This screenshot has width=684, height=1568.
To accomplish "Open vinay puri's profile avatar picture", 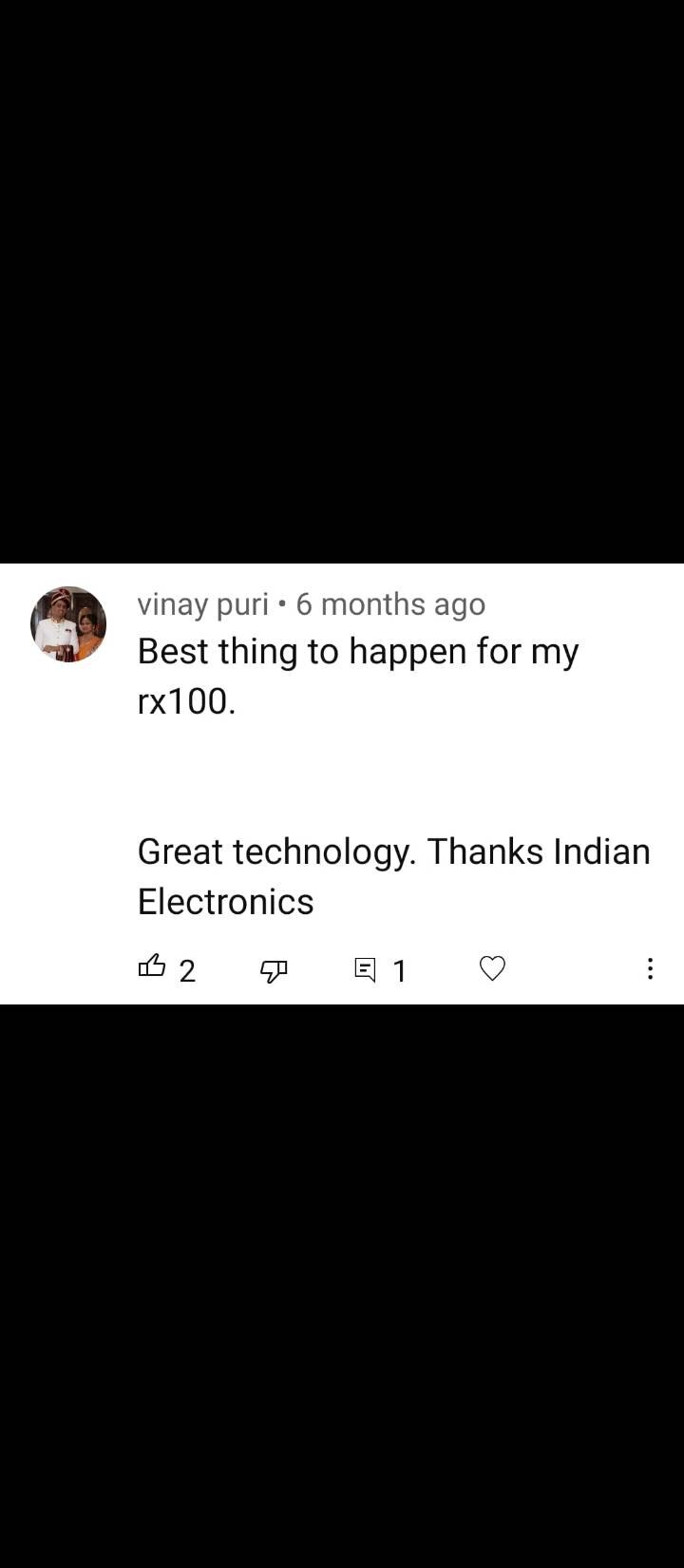I will [68, 624].
